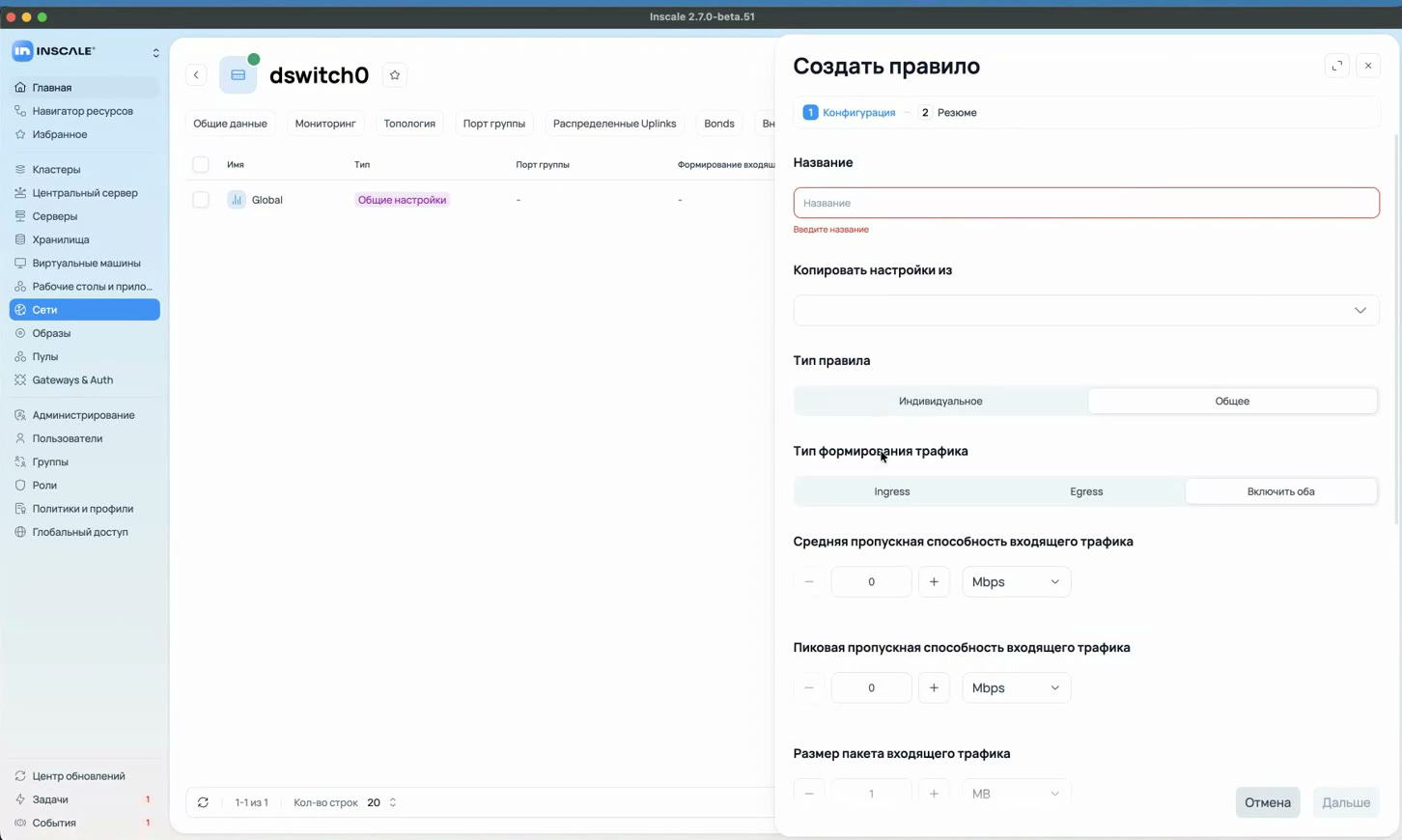
Task: Increase Пиковая пропускная способность with plus button
Action: [x=934, y=688]
